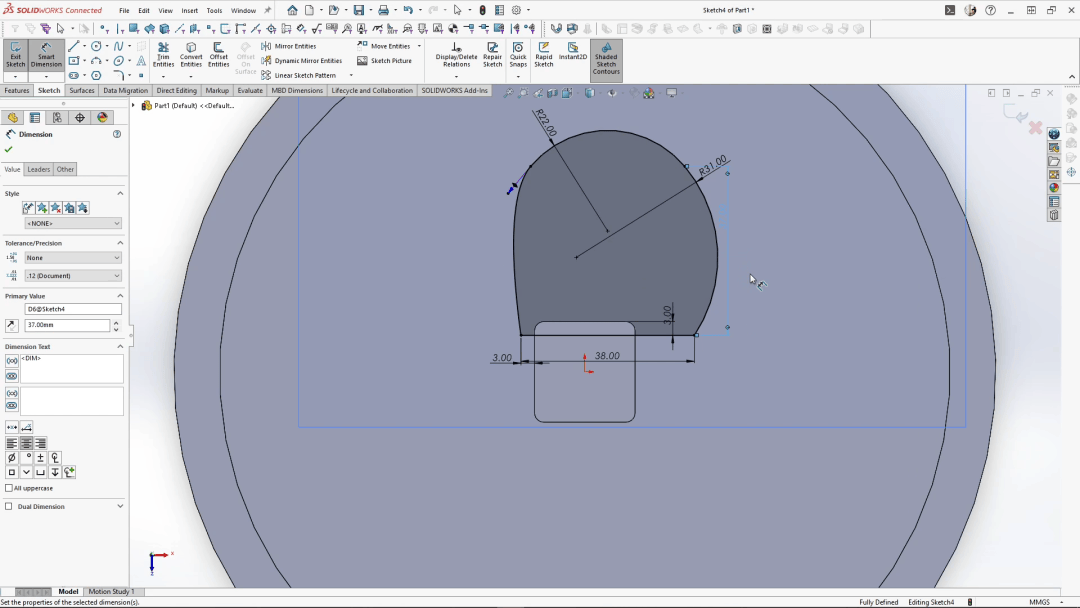Click the Repair Sketch icon
The height and width of the screenshot is (608, 1080).
(492, 55)
